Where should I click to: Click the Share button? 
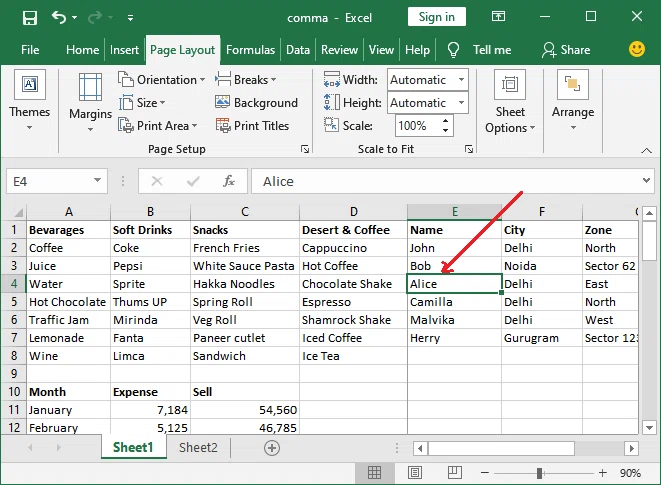point(566,50)
